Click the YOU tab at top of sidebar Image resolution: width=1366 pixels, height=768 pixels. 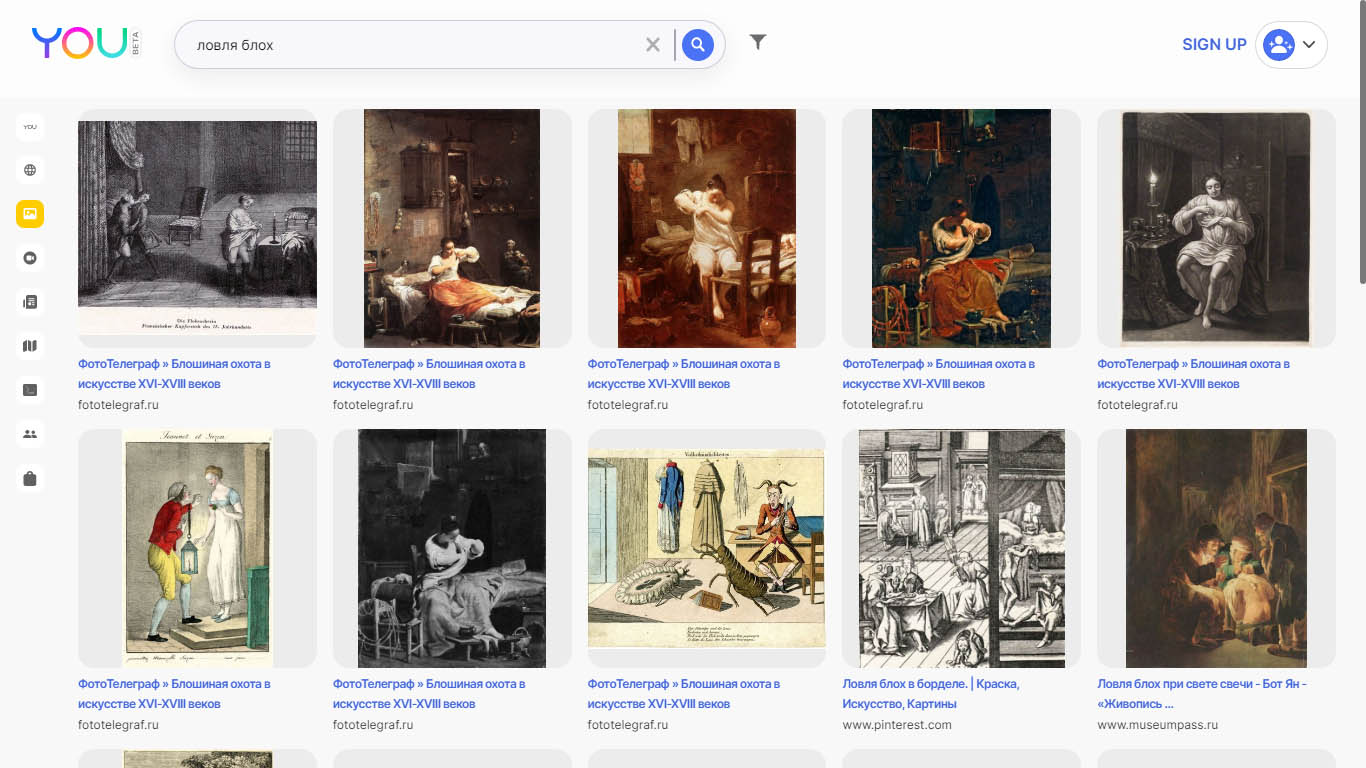(30, 127)
